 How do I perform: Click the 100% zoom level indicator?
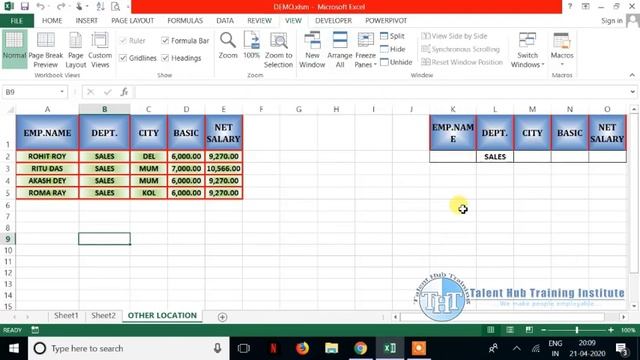click(628, 330)
